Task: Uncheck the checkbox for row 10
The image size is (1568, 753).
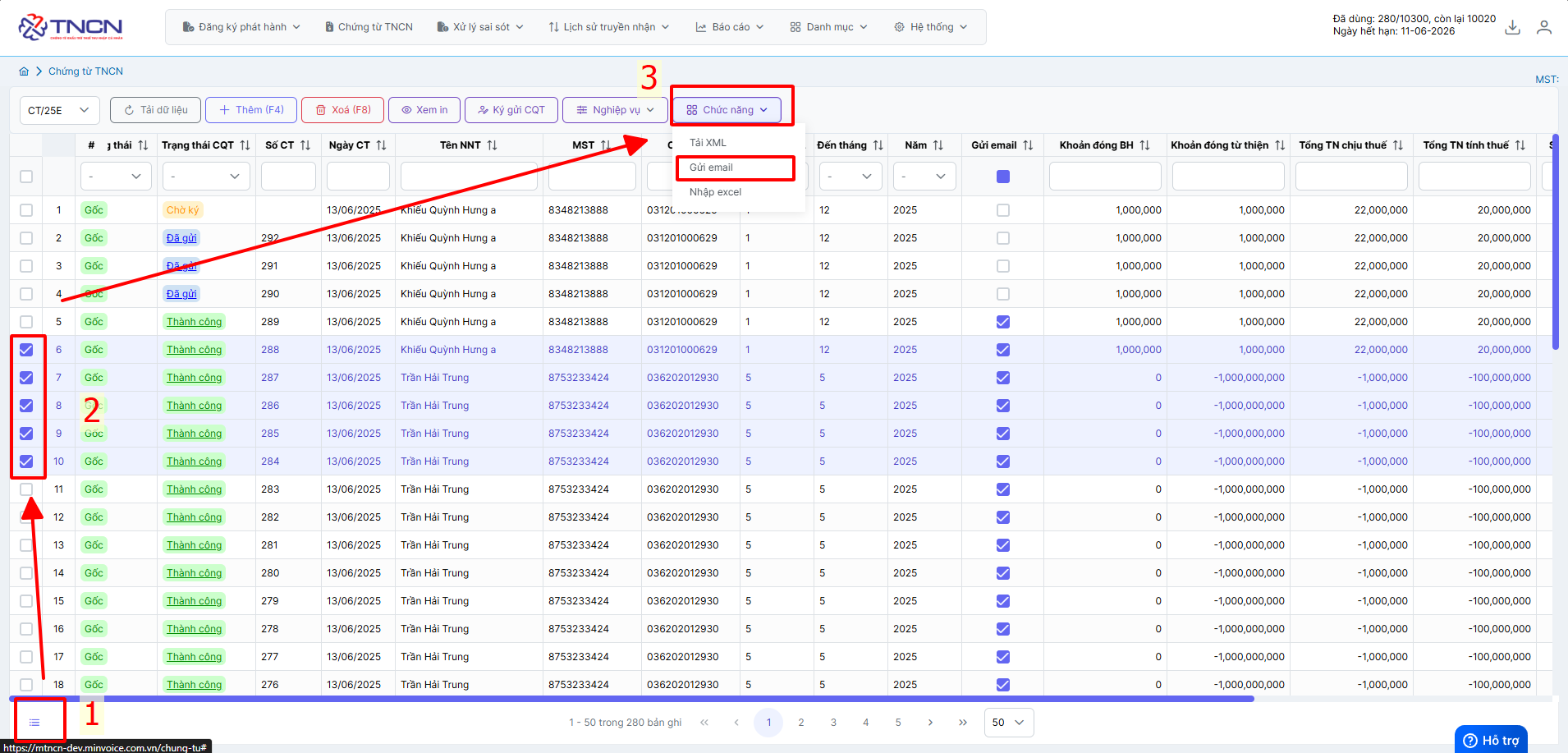Action: coord(26,461)
